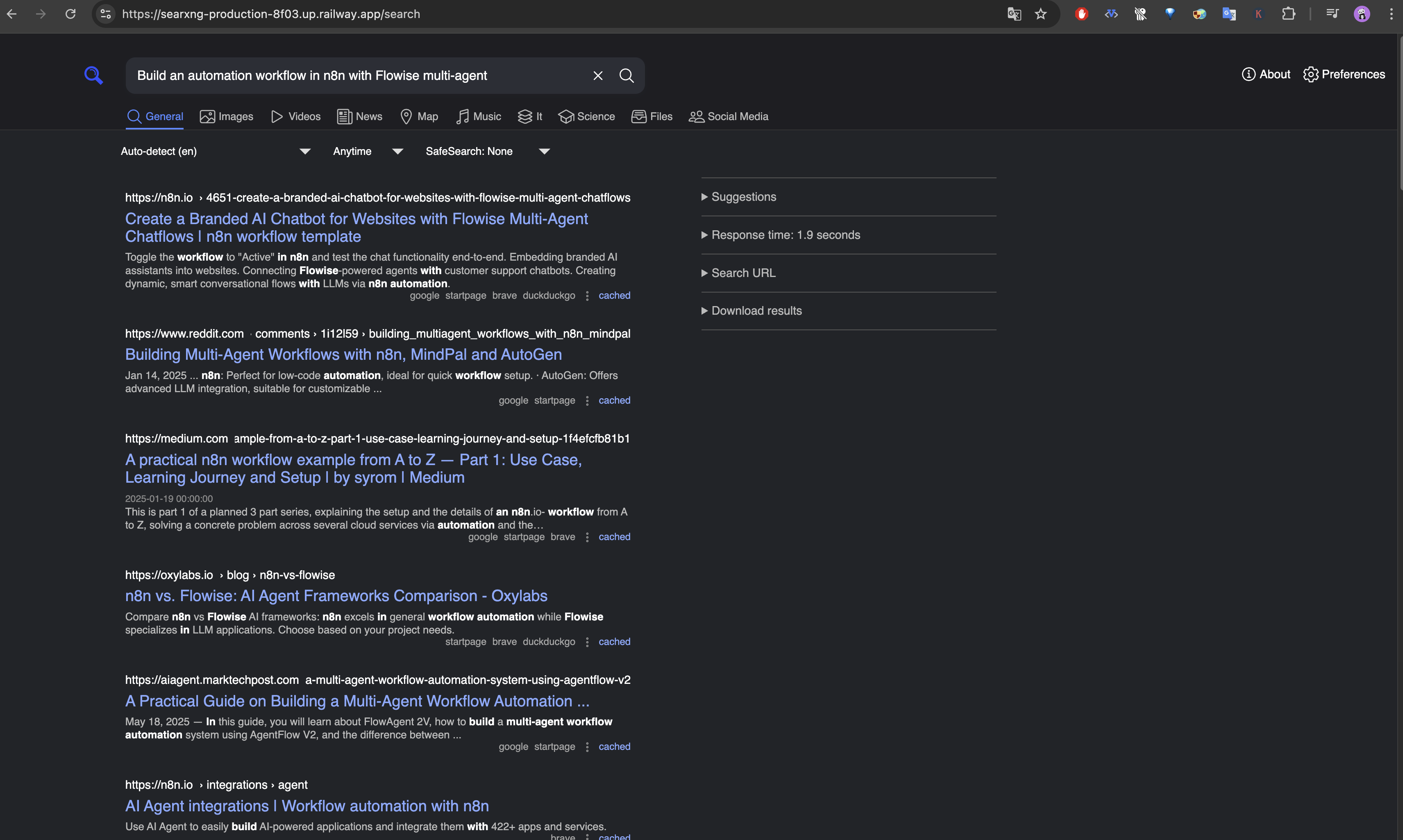Open the red stop-hand extension
This screenshot has height=840, width=1403.
click(x=1081, y=14)
